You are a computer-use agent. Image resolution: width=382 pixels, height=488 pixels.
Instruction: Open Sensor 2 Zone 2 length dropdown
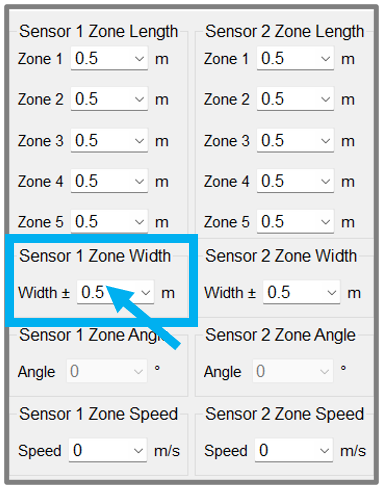coord(295,99)
